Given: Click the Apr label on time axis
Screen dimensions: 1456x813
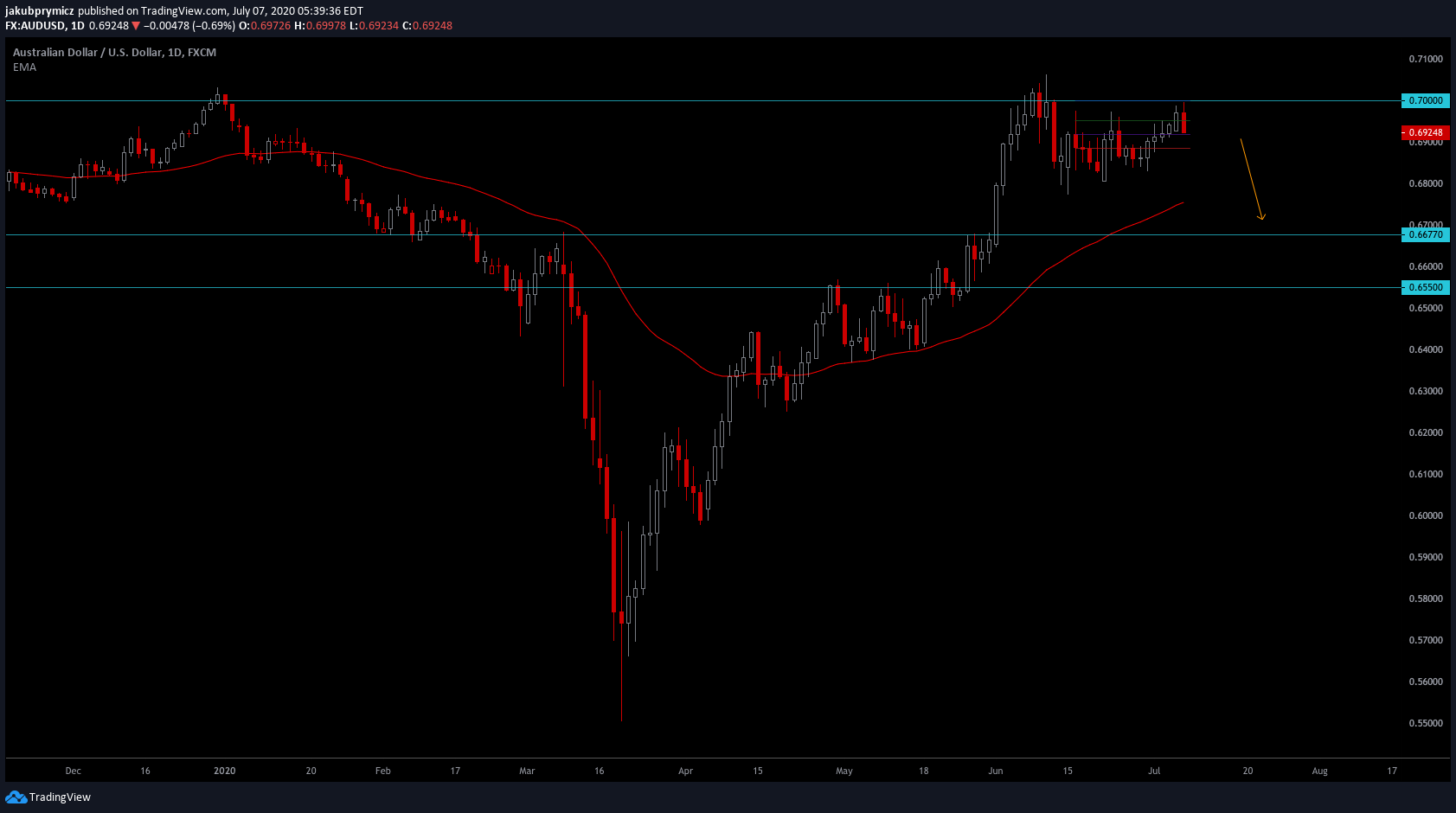Looking at the screenshot, I should click(x=686, y=771).
